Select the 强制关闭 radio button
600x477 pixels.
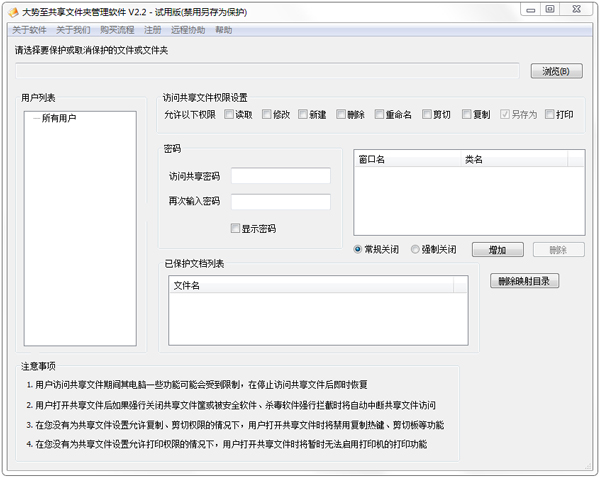pos(415,249)
